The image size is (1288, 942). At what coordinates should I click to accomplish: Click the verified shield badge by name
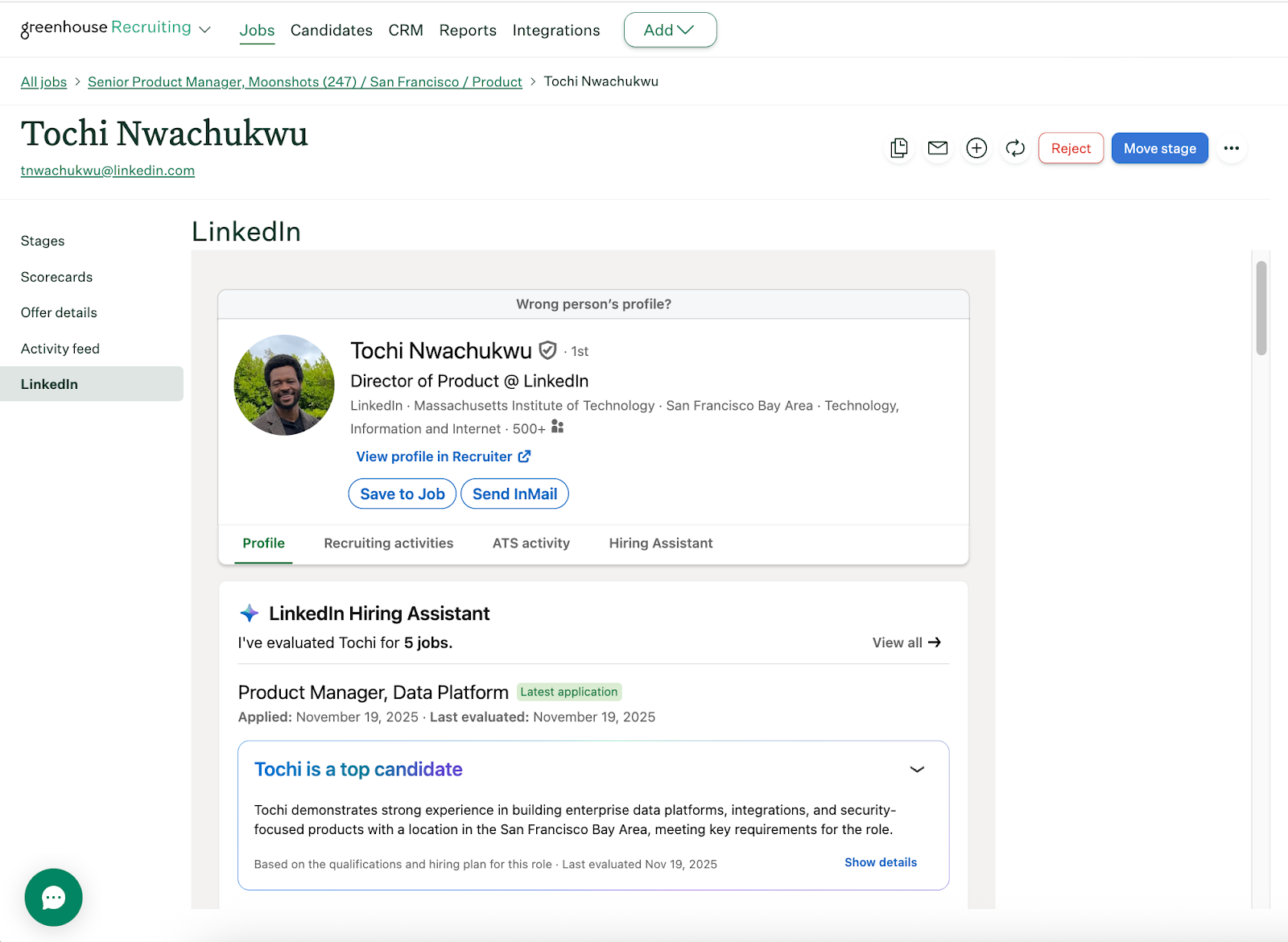click(x=548, y=350)
